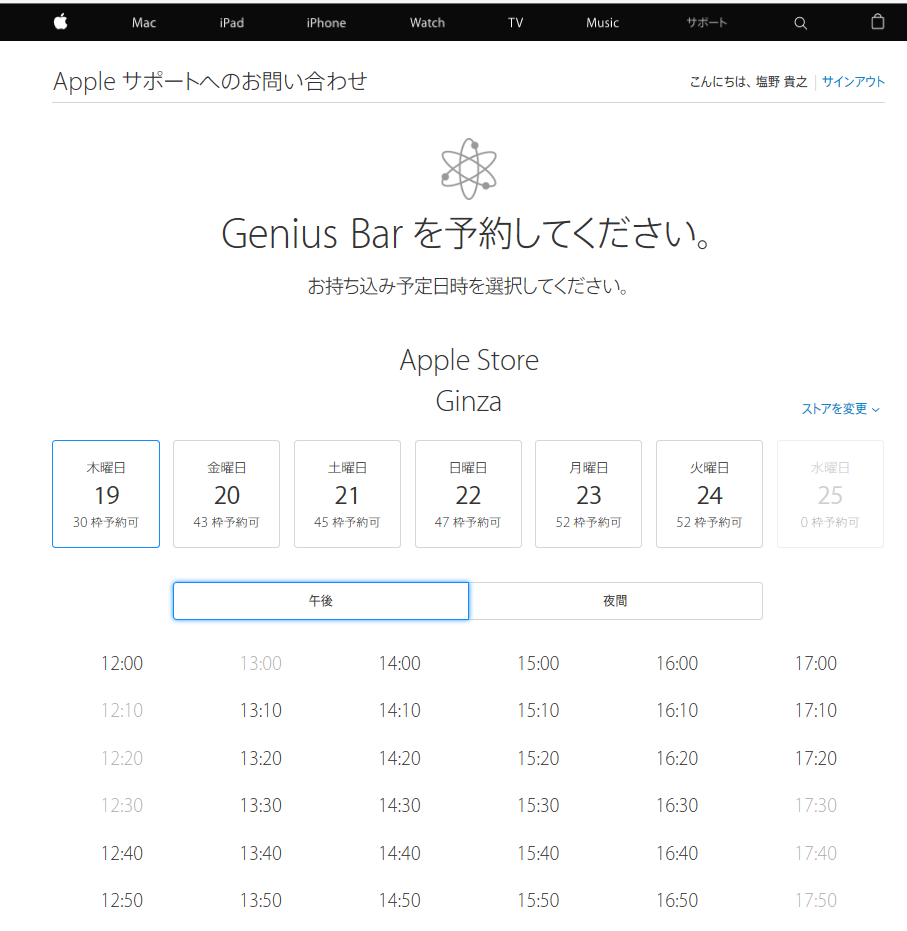Click the greyed-out 17:40 slot

[x=816, y=853]
